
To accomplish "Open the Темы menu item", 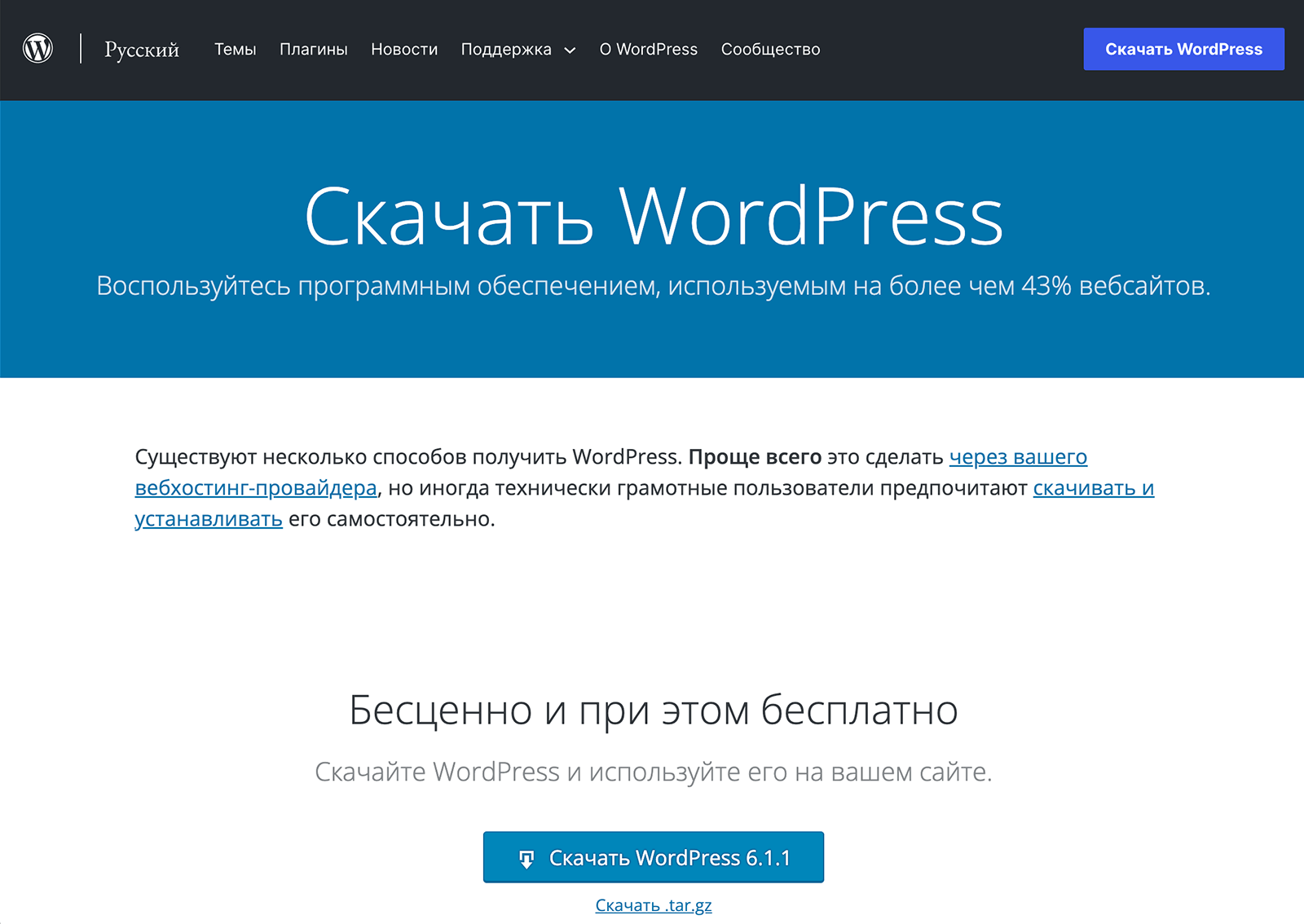I will (x=235, y=50).
